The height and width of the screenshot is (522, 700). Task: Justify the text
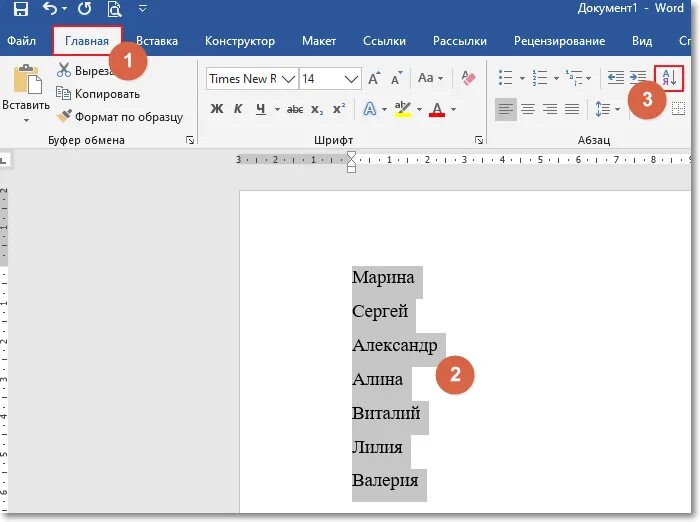(x=572, y=109)
